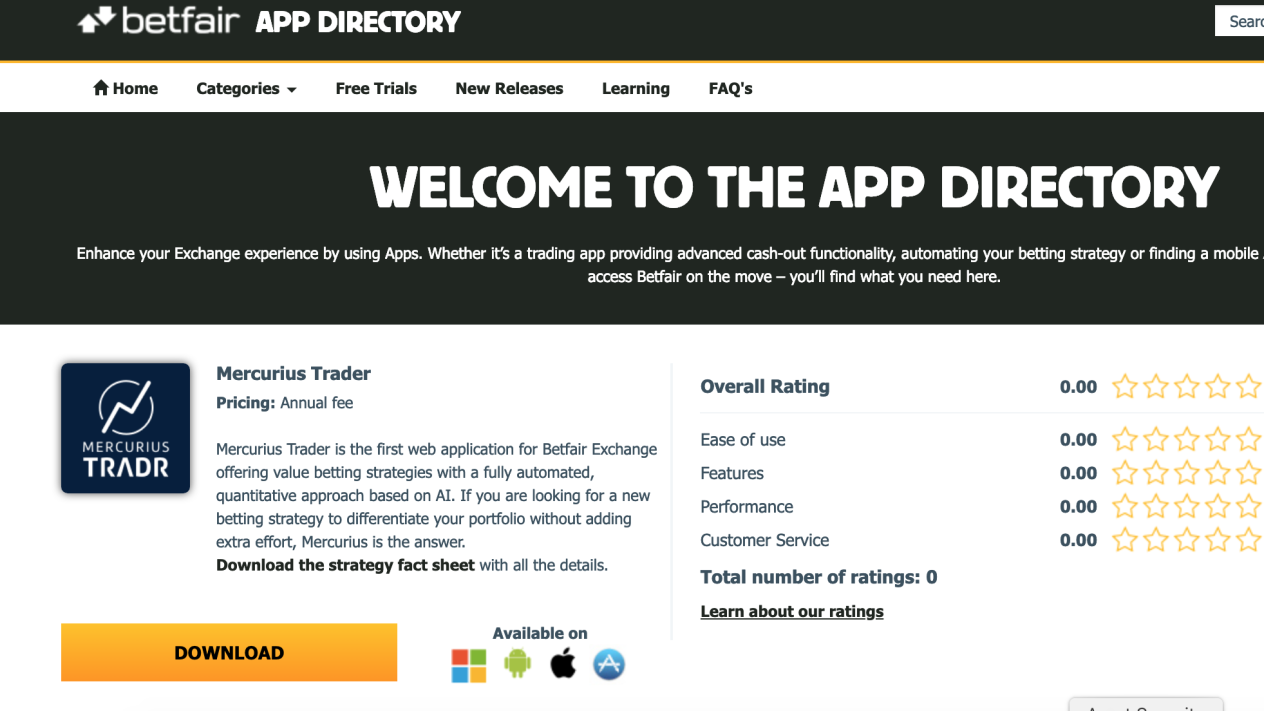Go to the Home page
The width and height of the screenshot is (1264, 711).
point(125,88)
